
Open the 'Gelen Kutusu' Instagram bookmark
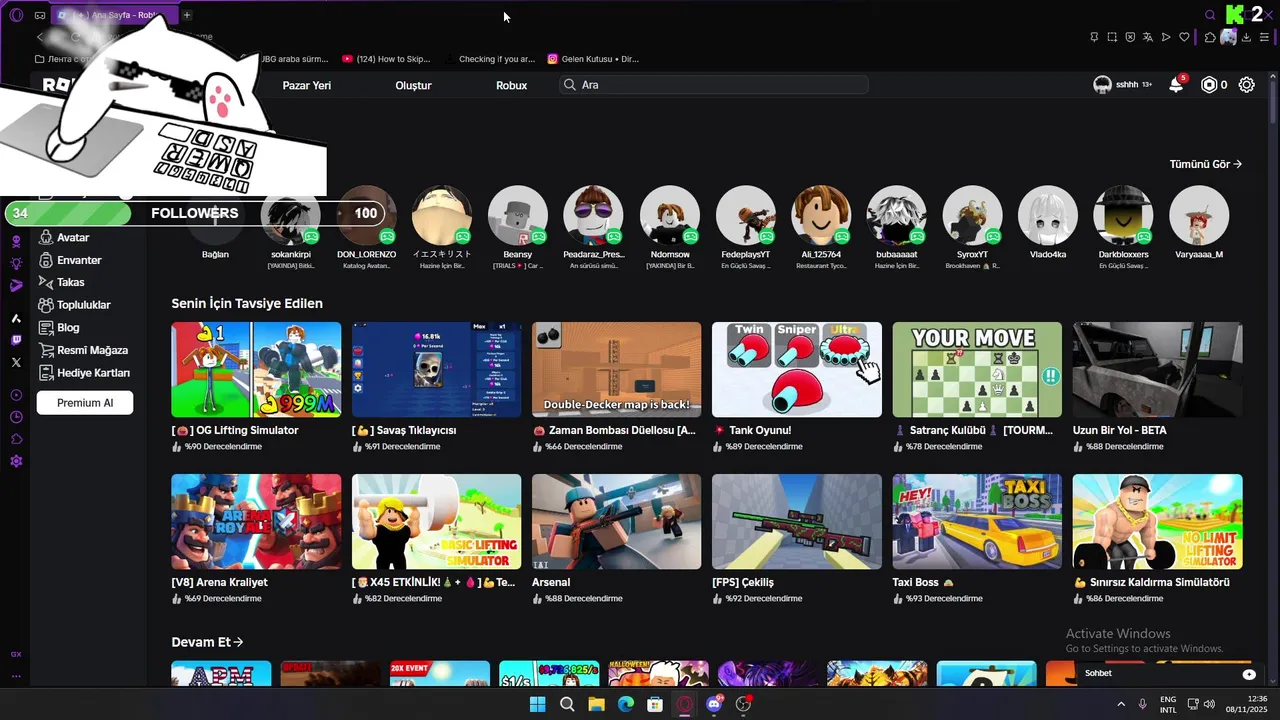pos(592,59)
